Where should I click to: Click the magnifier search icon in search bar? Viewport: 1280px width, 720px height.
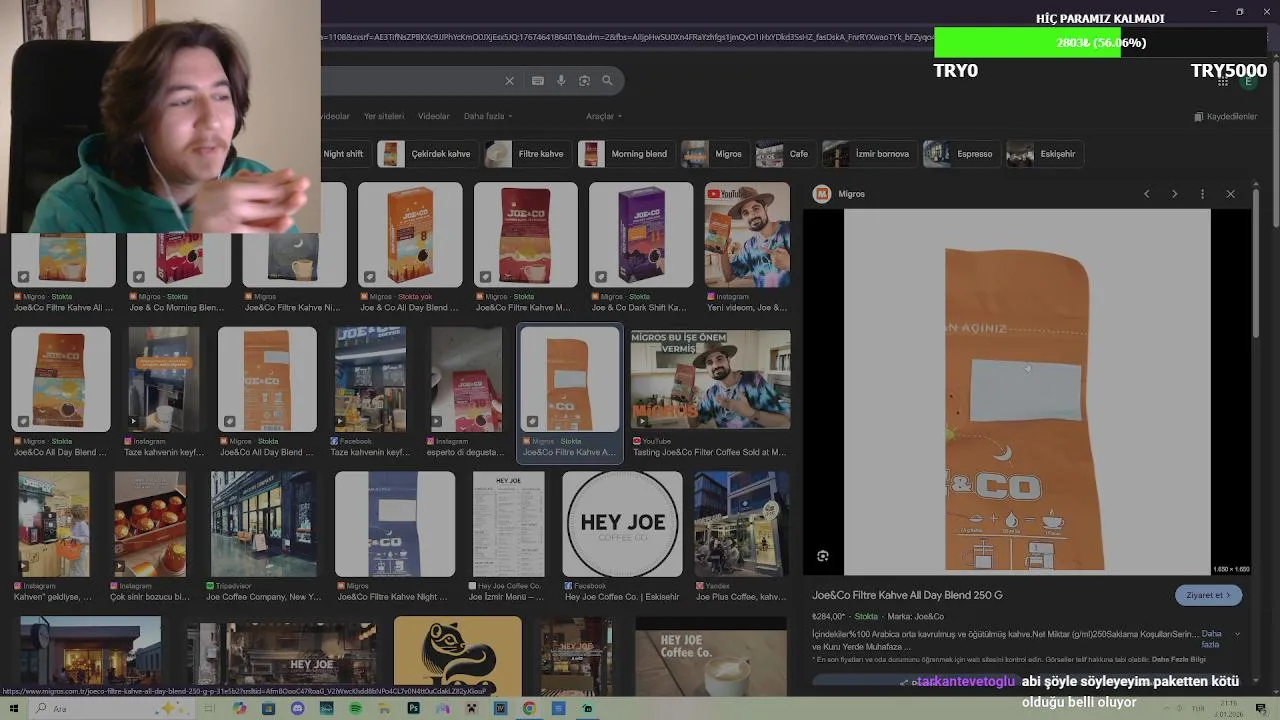point(607,81)
